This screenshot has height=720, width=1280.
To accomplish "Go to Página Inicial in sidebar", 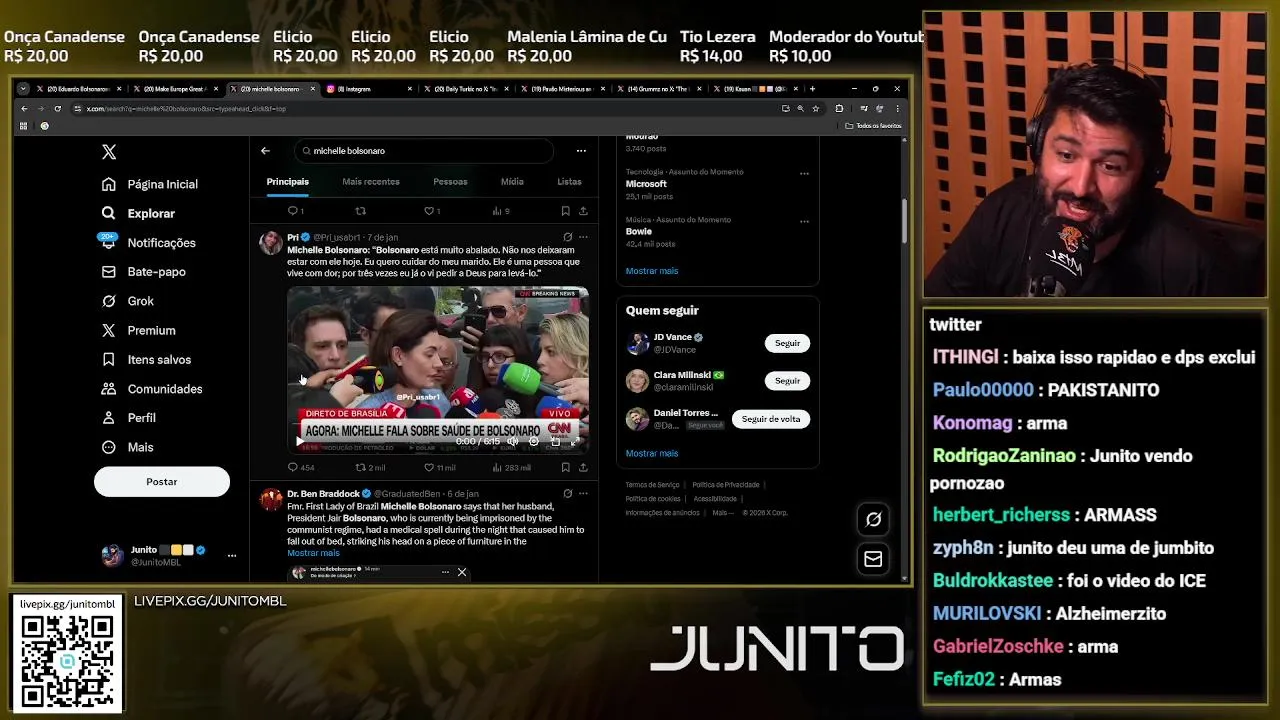I will 150,184.
